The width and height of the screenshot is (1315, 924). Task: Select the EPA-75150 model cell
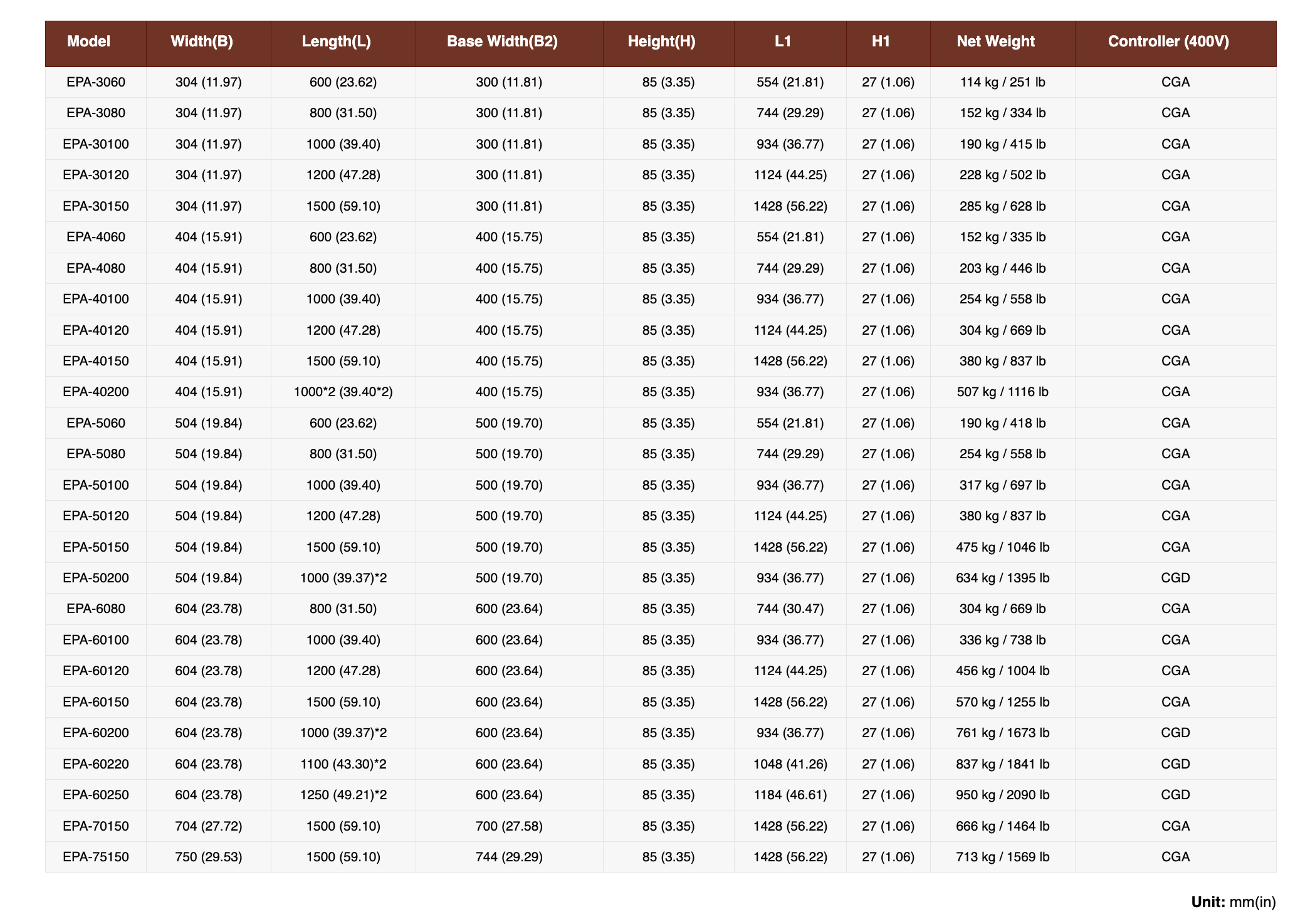click(96, 857)
